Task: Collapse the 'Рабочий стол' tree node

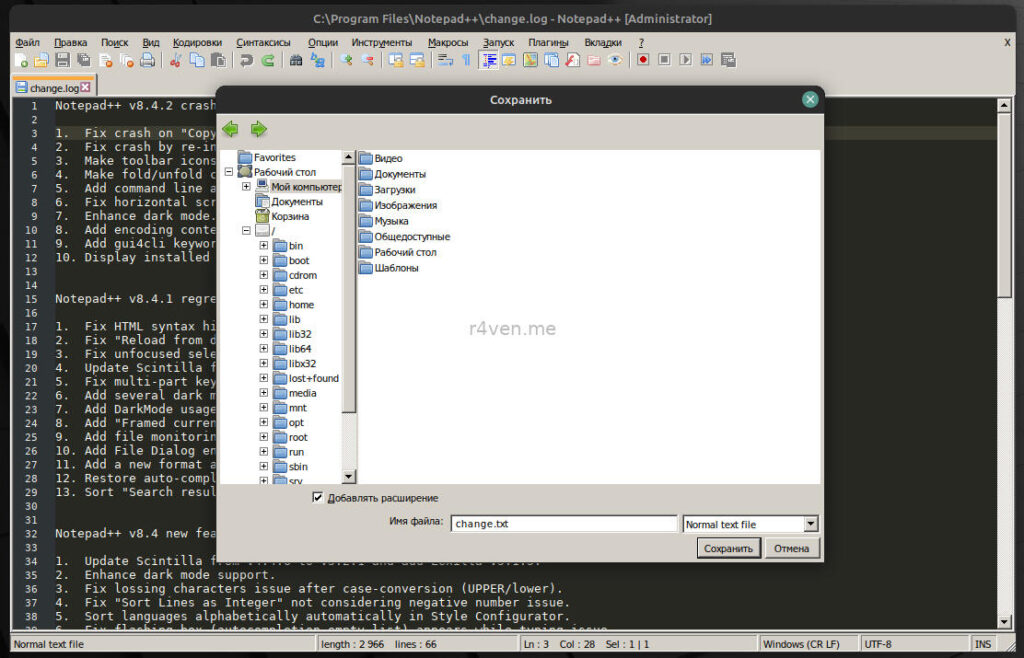Action: tap(230, 172)
